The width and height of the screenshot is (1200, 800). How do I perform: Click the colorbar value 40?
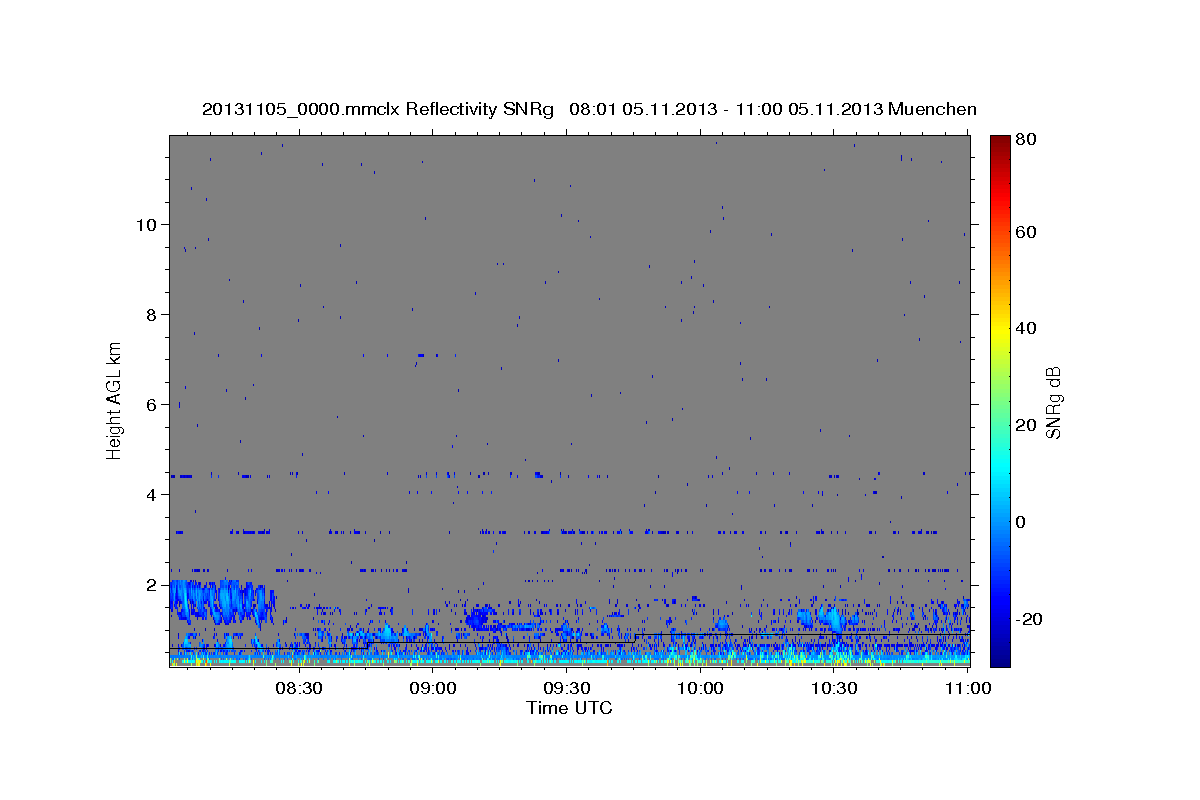pyautogui.click(x=1026, y=328)
